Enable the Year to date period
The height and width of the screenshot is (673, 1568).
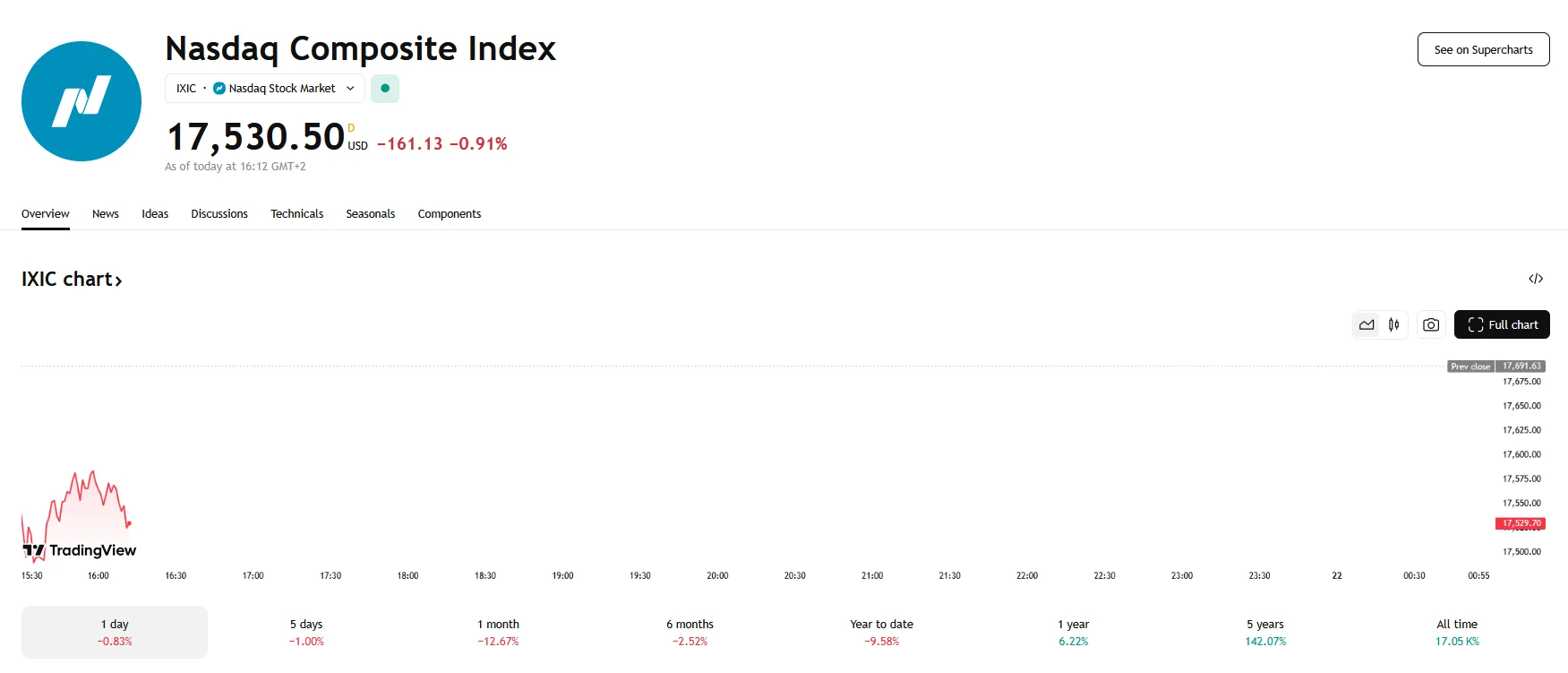point(881,631)
